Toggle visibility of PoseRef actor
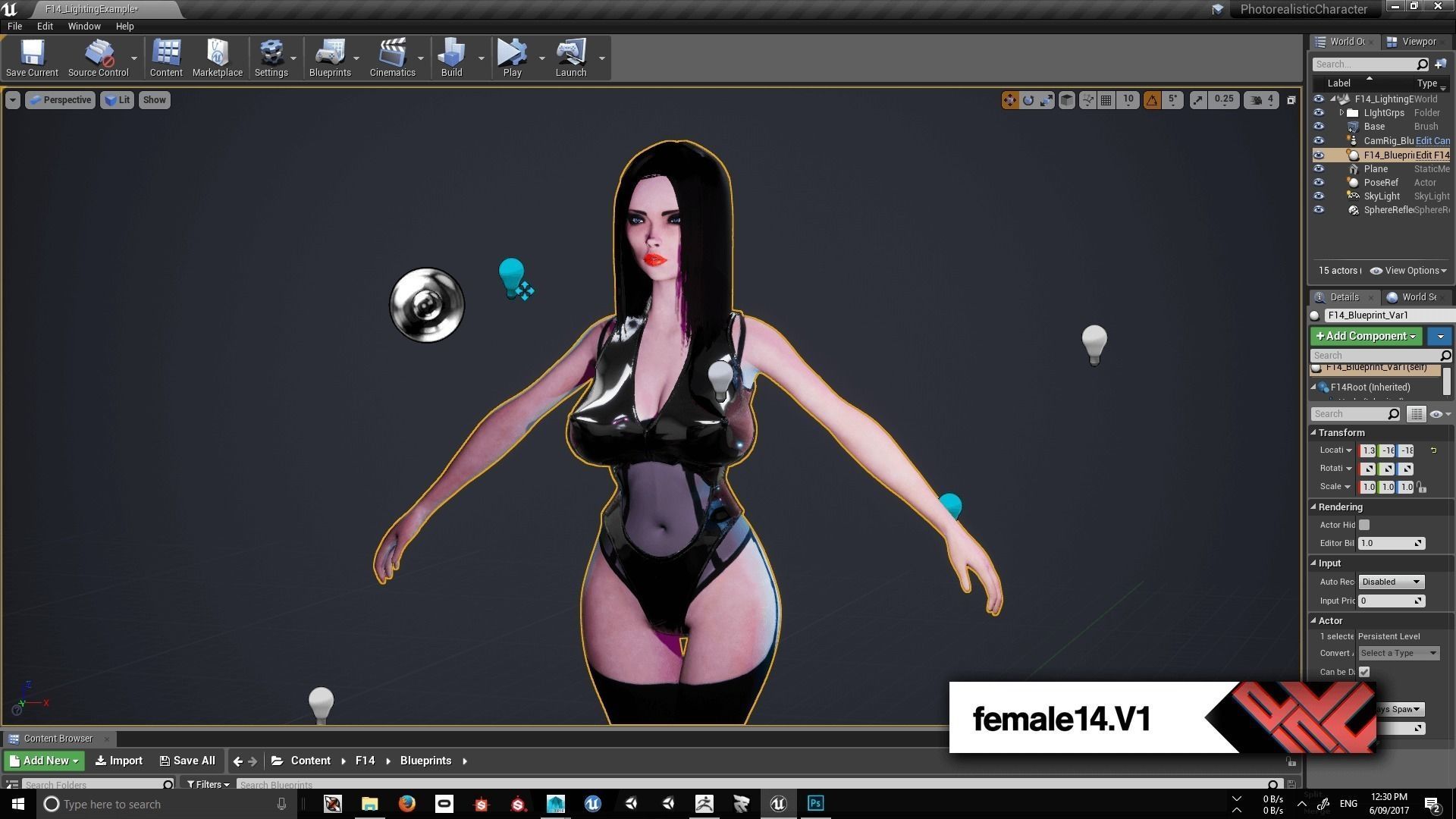The width and height of the screenshot is (1456, 819). click(x=1319, y=183)
